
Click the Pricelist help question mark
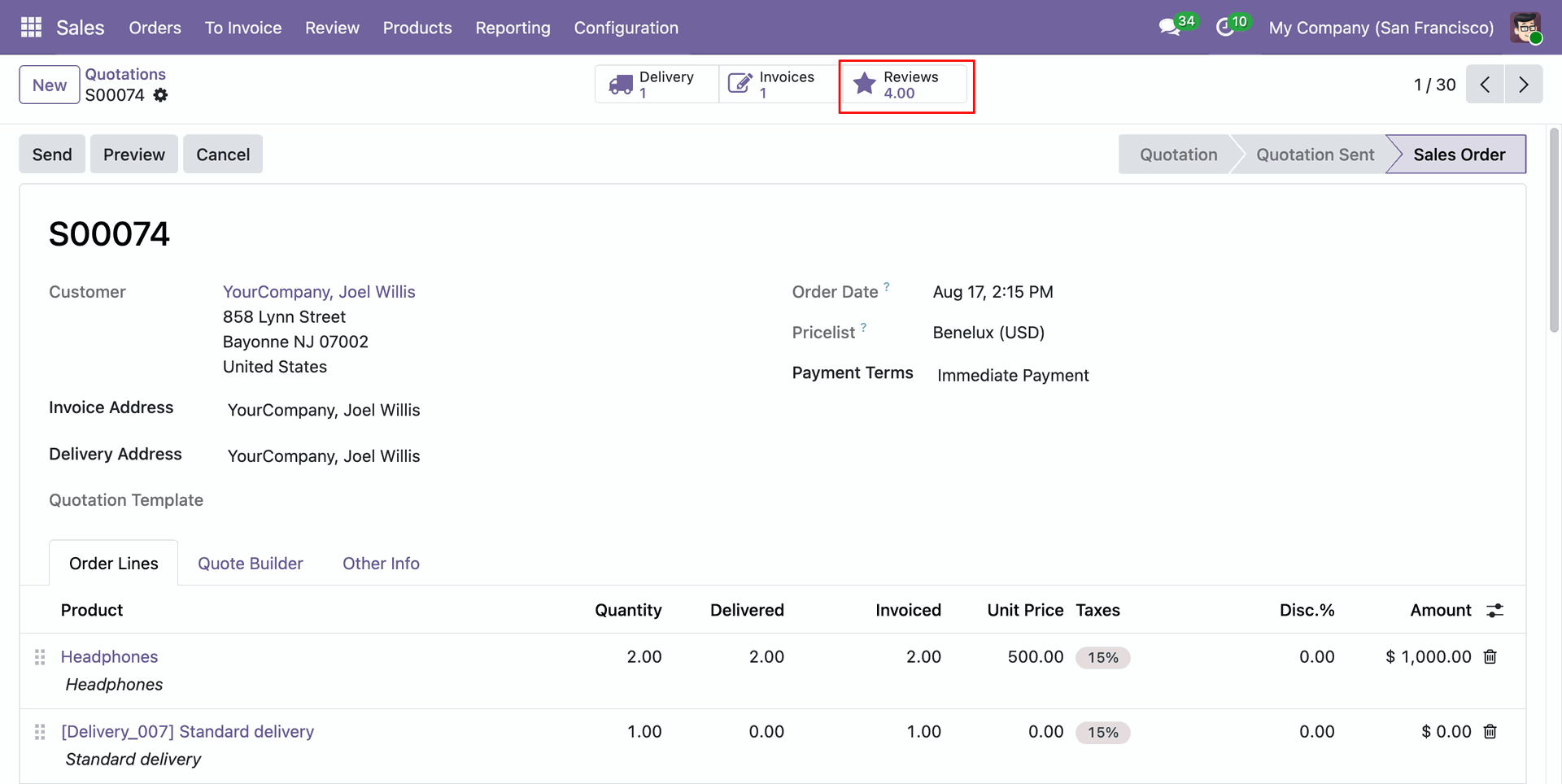click(863, 327)
